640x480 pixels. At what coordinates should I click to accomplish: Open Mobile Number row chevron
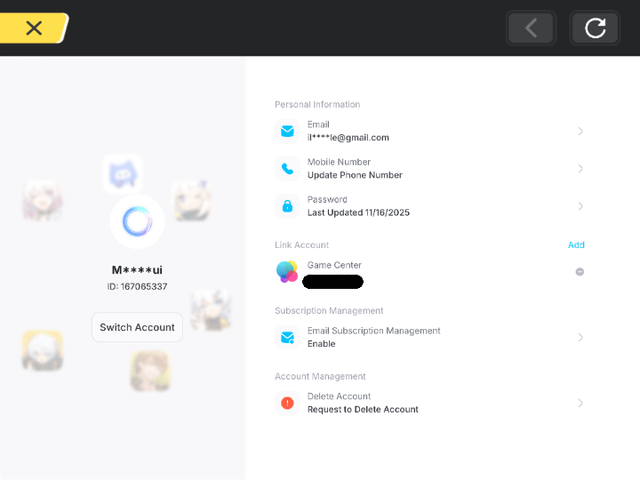(580, 169)
